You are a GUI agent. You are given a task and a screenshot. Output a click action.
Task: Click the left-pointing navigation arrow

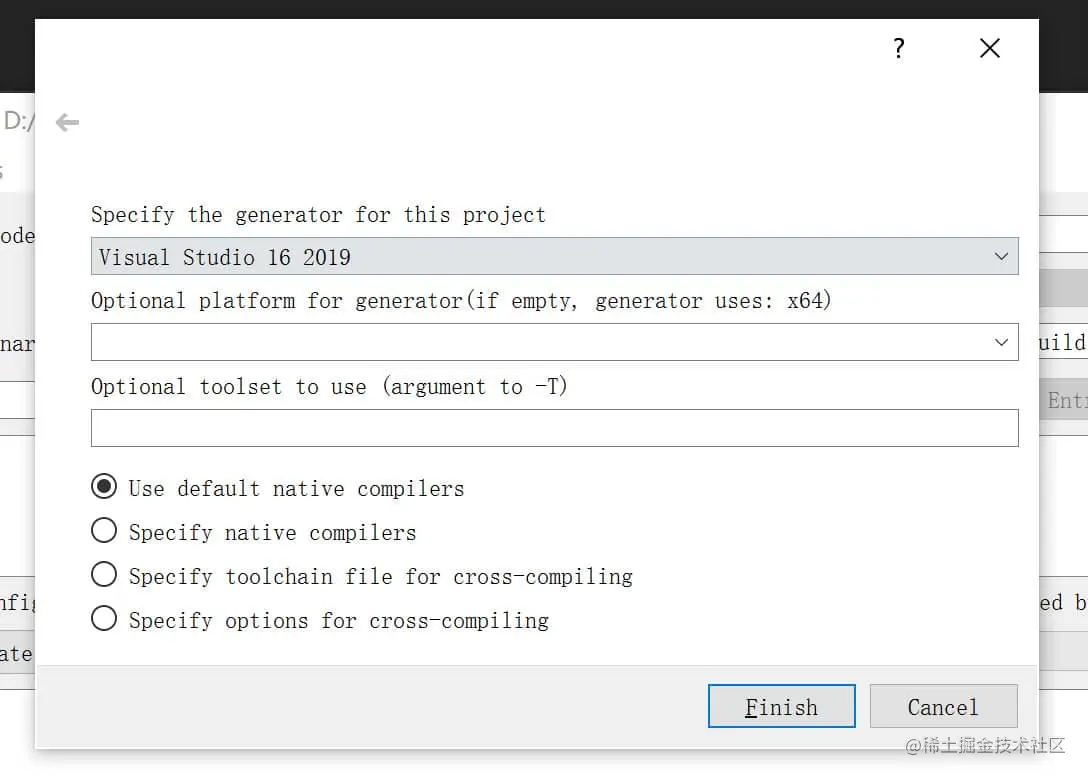coord(66,122)
